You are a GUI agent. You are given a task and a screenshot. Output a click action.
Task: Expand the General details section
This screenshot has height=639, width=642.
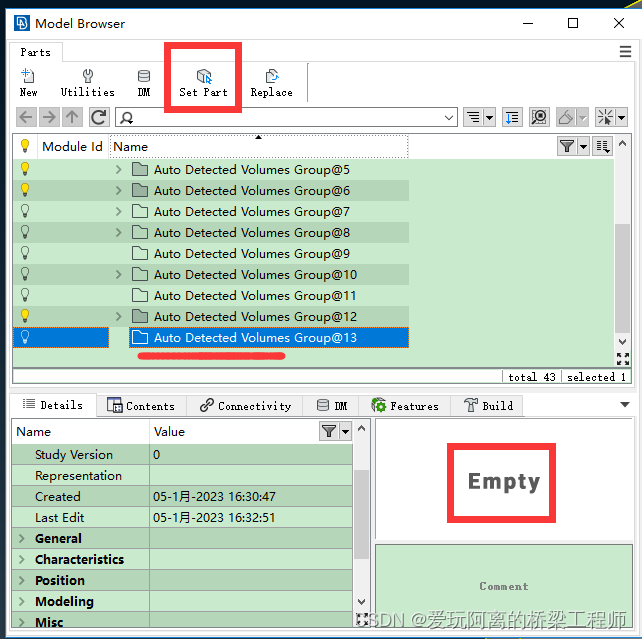point(22,538)
